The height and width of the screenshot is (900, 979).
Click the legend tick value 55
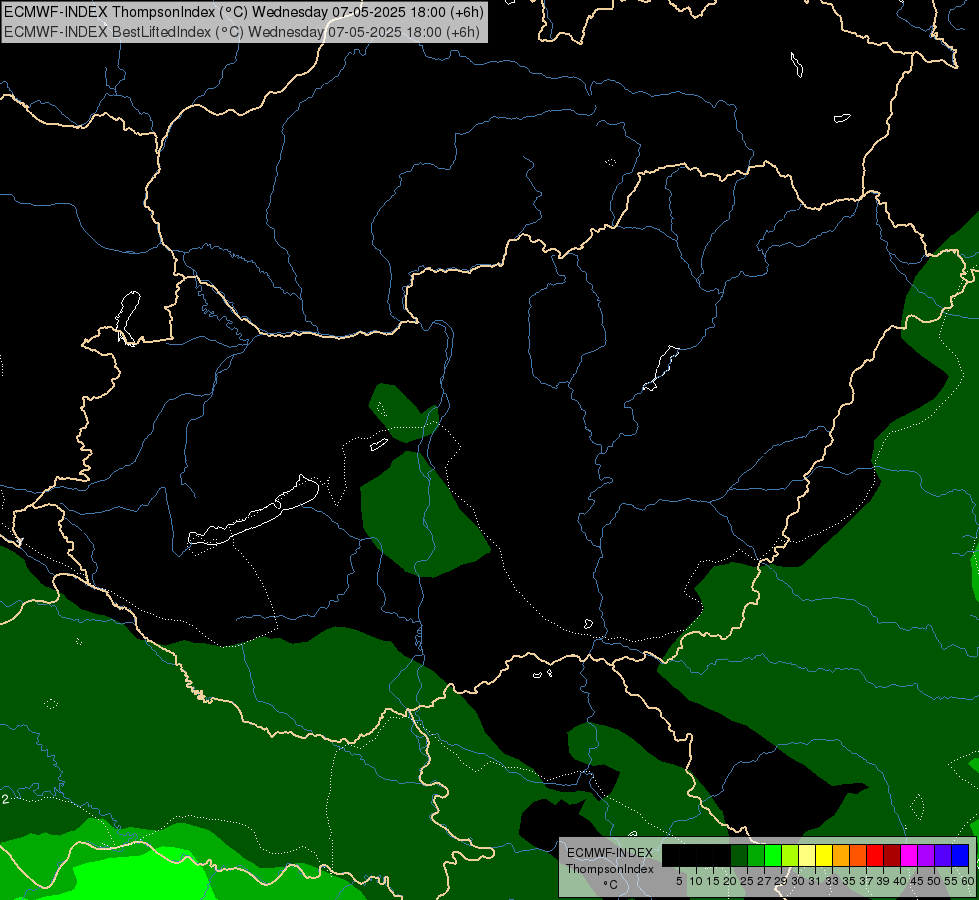tap(952, 881)
